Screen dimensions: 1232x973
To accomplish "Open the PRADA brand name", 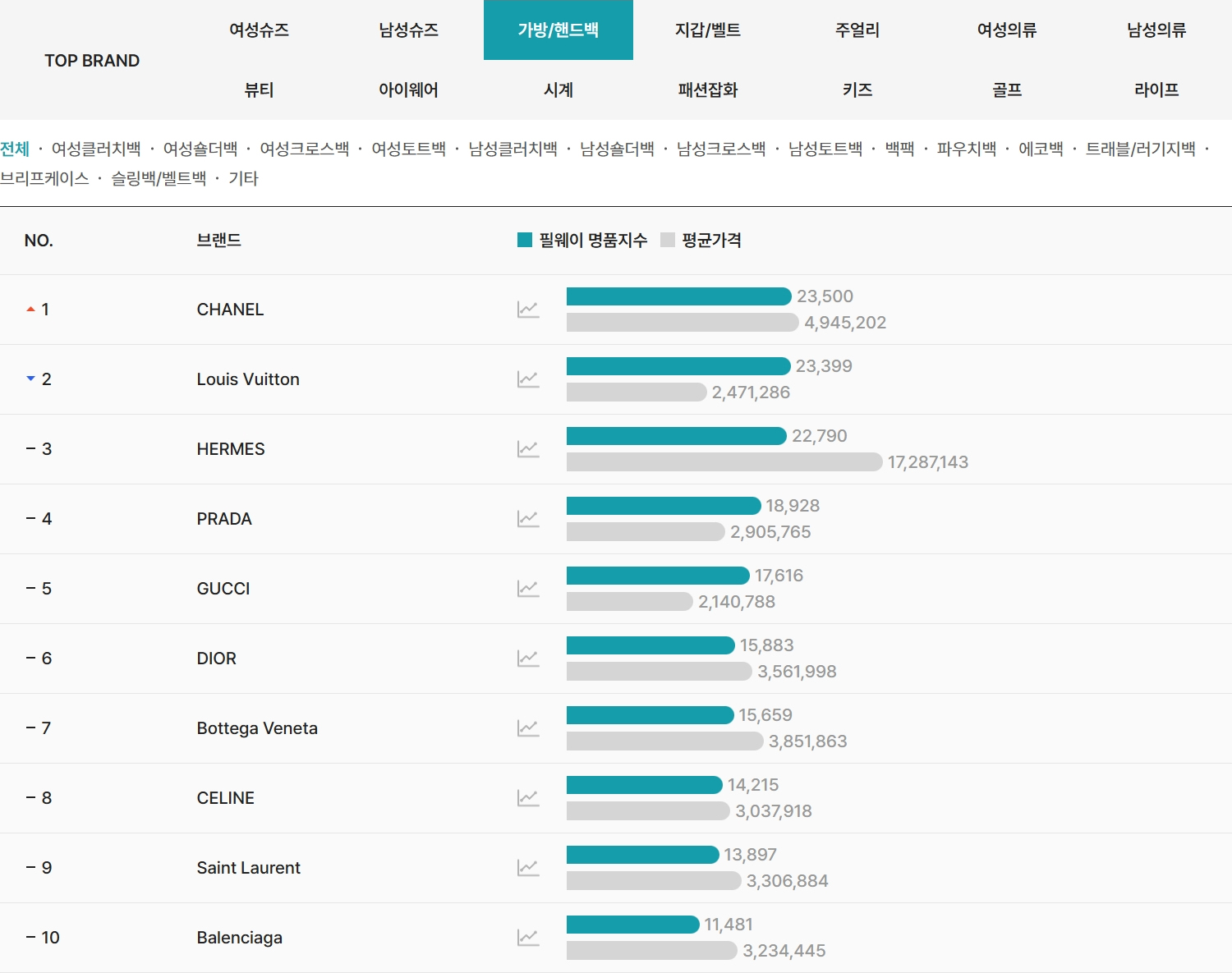I will (x=224, y=519).
